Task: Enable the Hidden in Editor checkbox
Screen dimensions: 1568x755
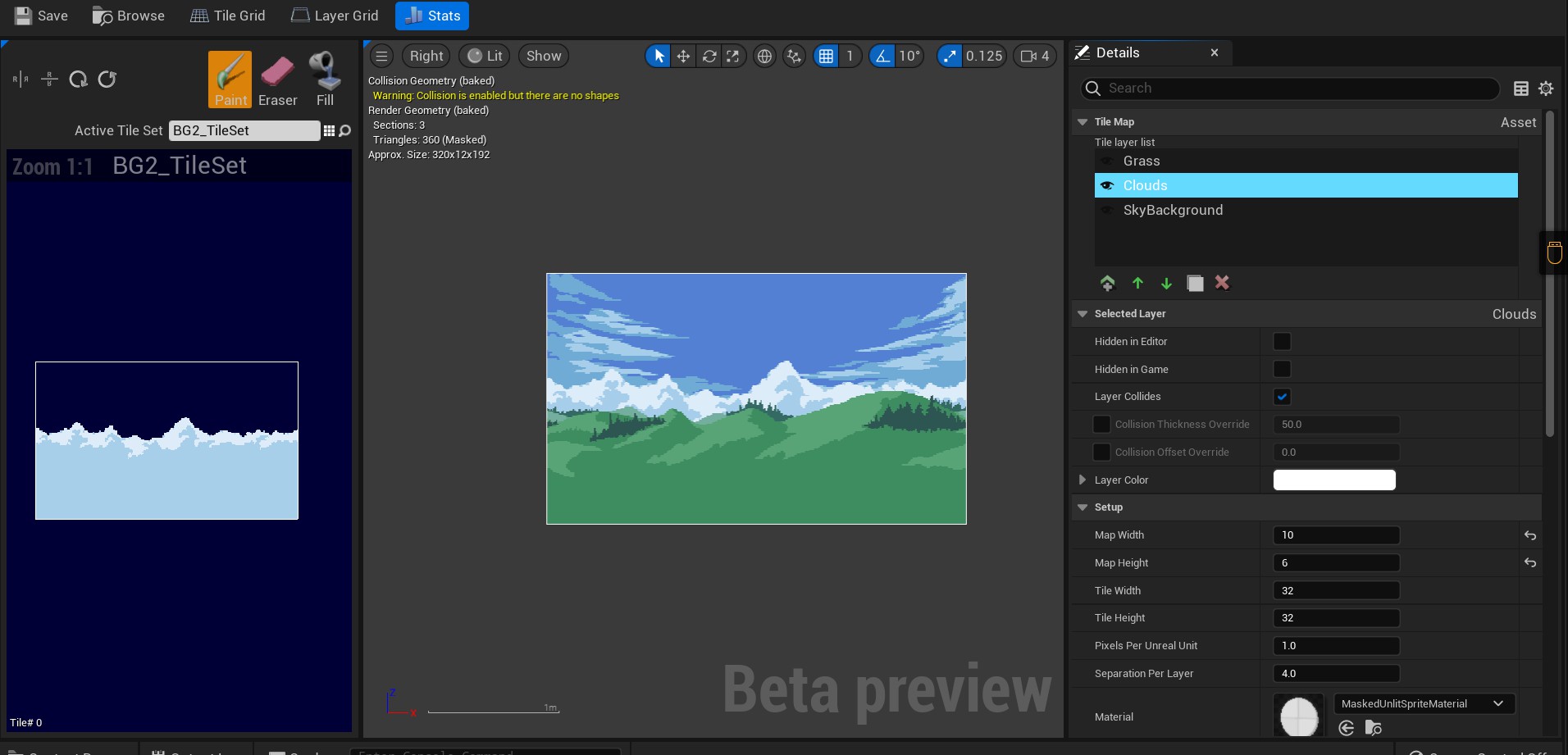Action: tap(1282, 342)
